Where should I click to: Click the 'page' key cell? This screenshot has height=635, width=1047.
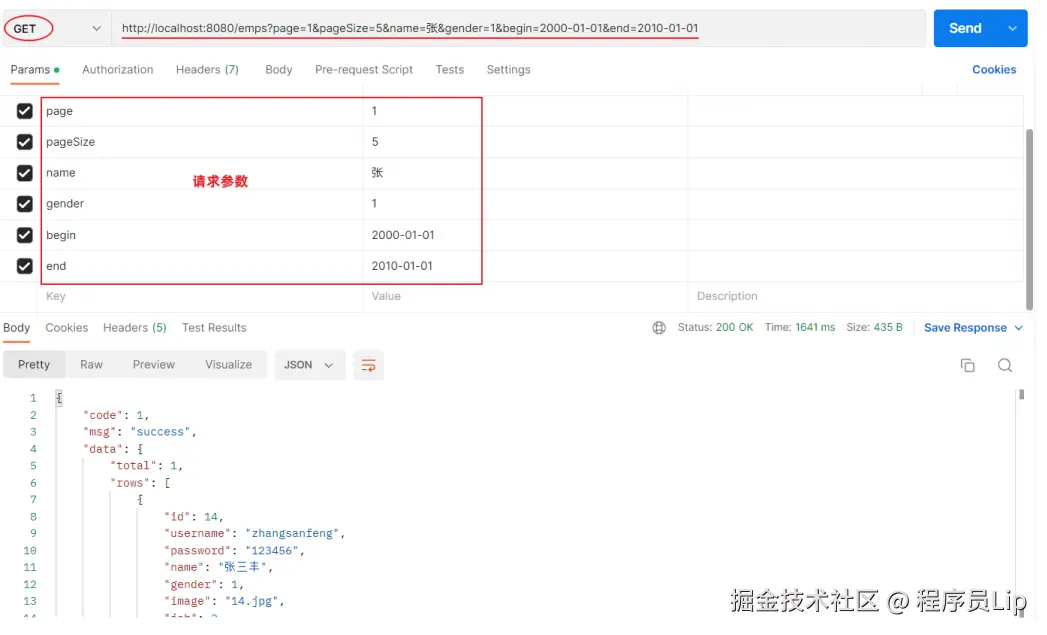202,111
